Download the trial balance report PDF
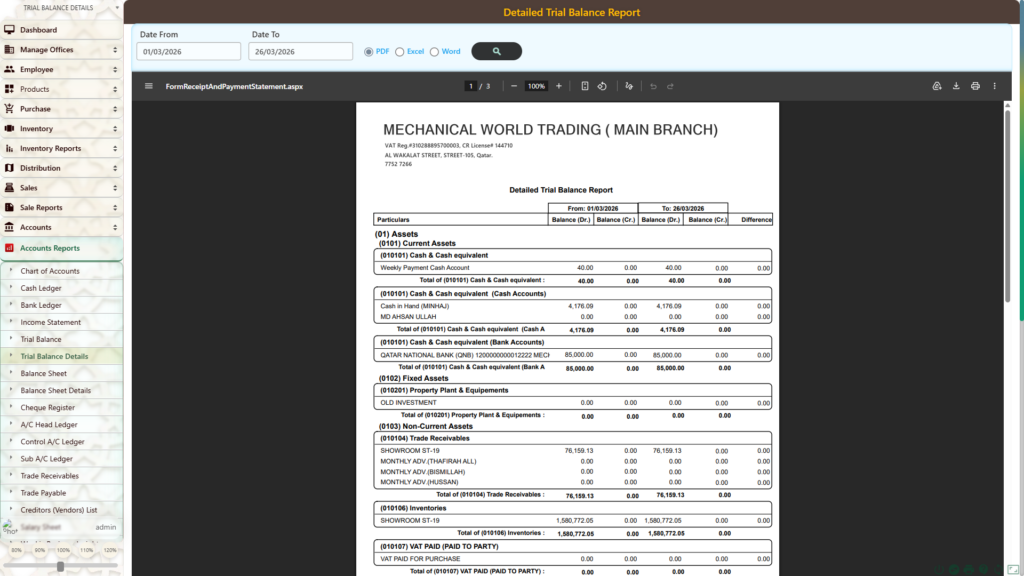The image size is (1024, 576). (x=955, y=86)
